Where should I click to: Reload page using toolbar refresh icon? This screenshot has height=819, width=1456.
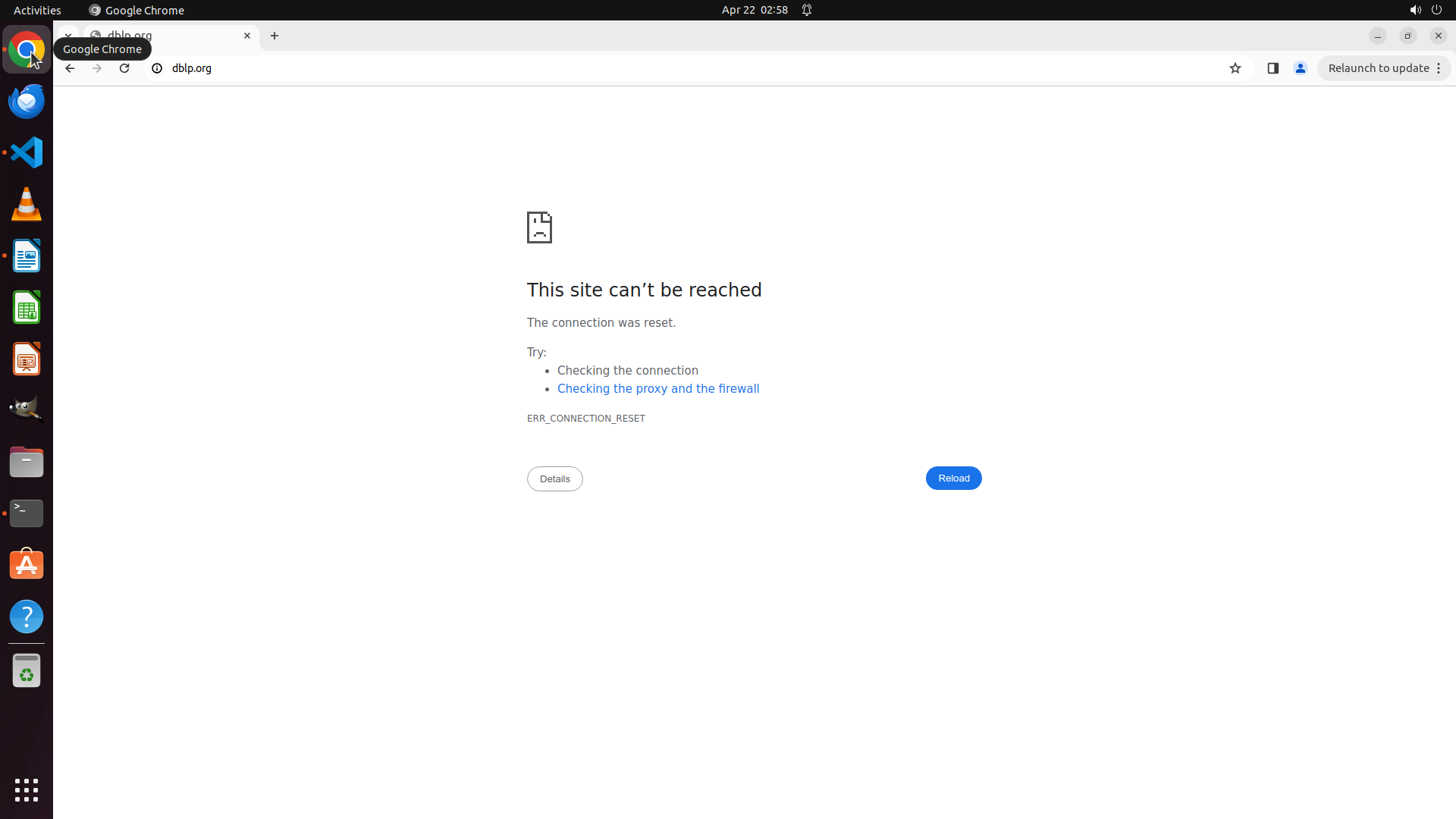(124, 68)
